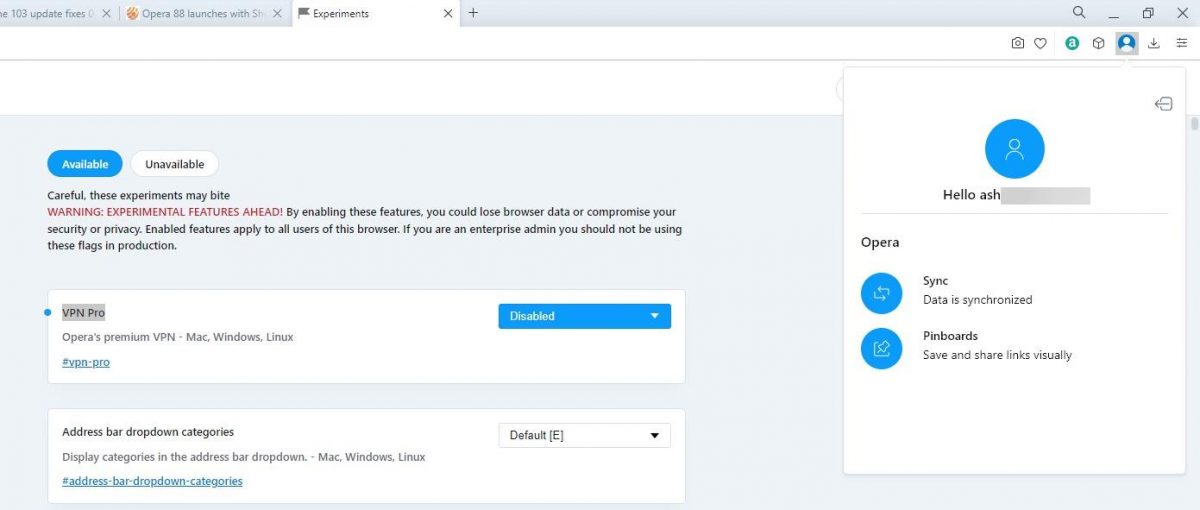
Task: Open the extensions cube icon
Action: [1098, 43]
